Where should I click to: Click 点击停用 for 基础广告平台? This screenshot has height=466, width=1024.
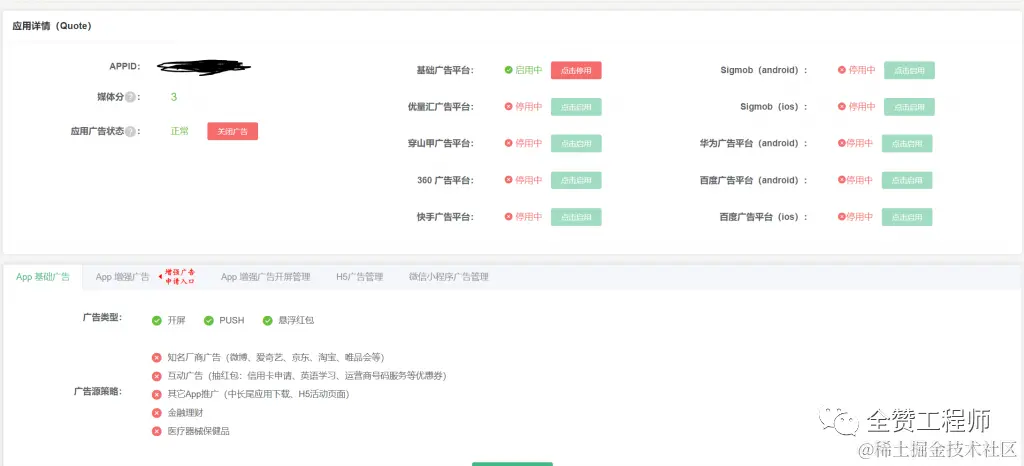click(576, 70)
